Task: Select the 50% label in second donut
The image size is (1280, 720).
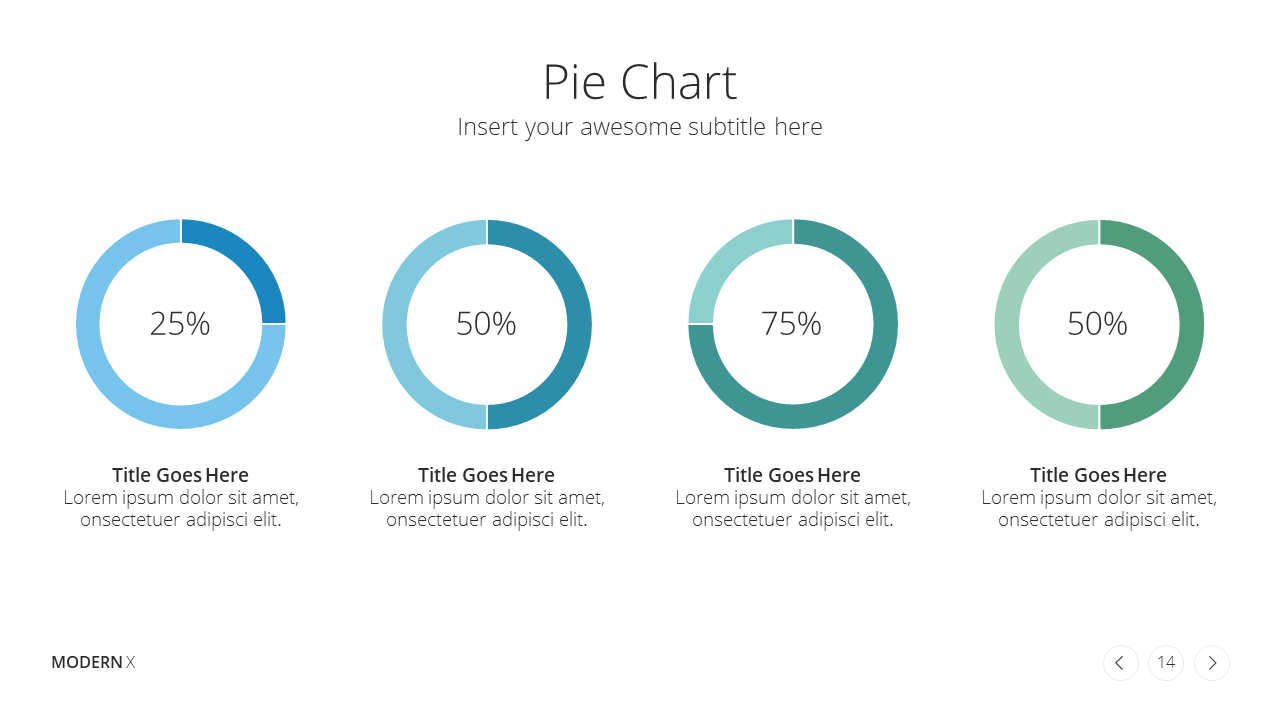Action: 486,323
